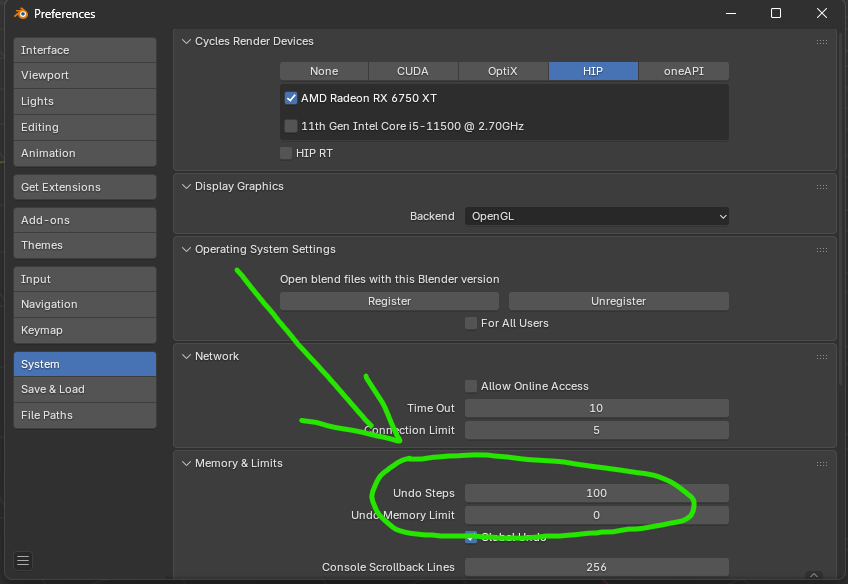Open the Backend OpenGL dropdown
Screen dimensions: 848x584
(x=597, y=216)
